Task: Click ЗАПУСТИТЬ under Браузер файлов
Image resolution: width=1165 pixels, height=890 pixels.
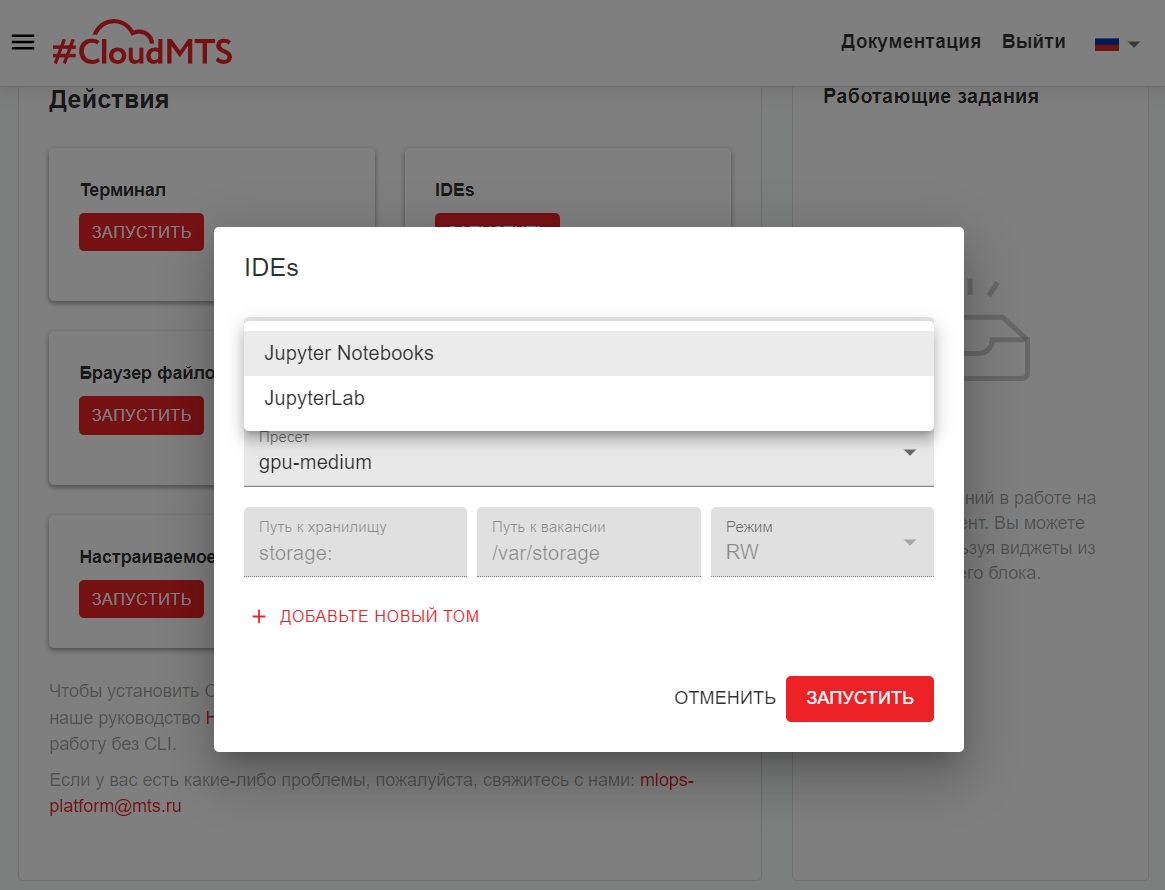Action: 141,415
